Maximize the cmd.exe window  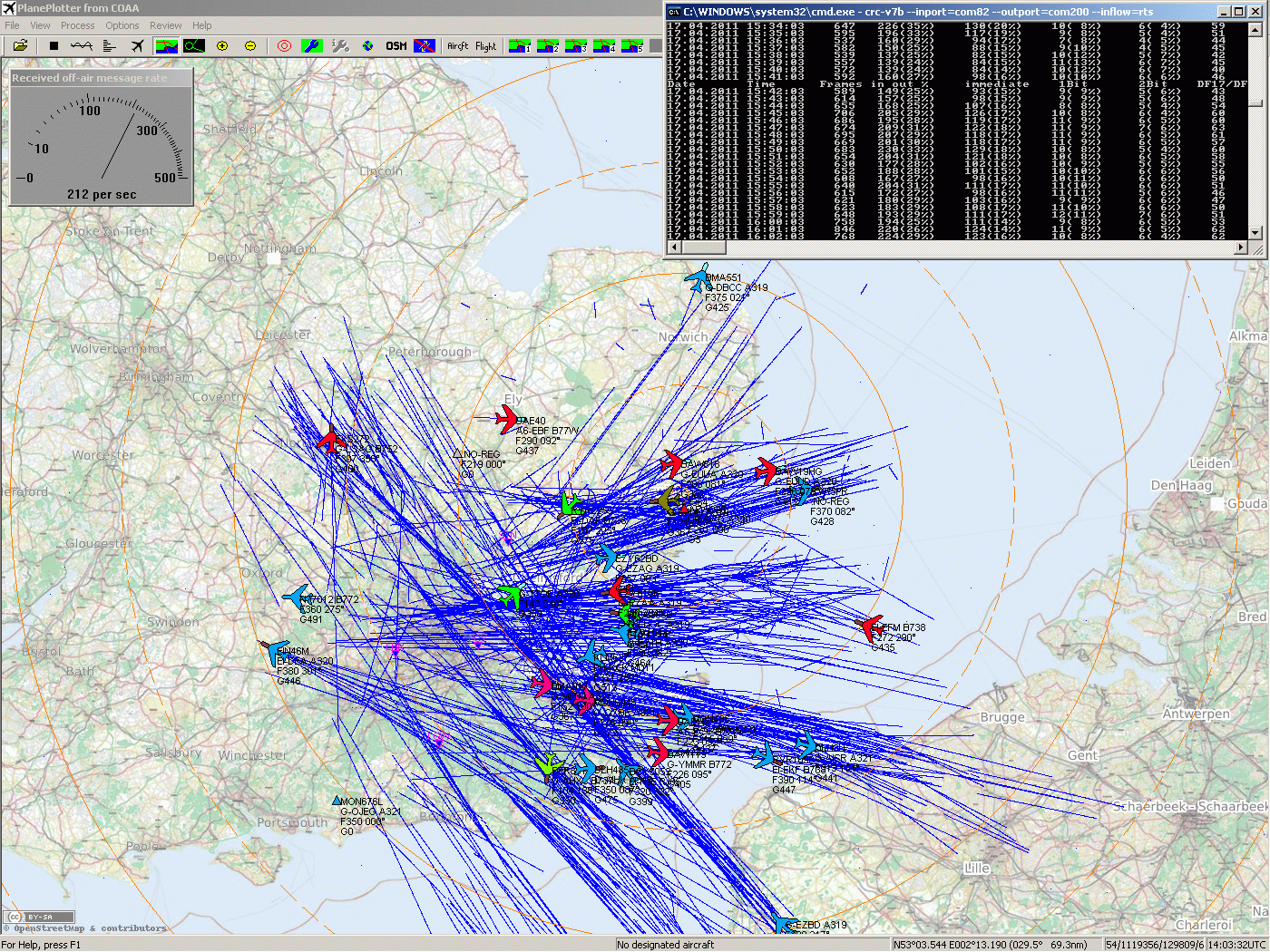(x=1240, y=12)
